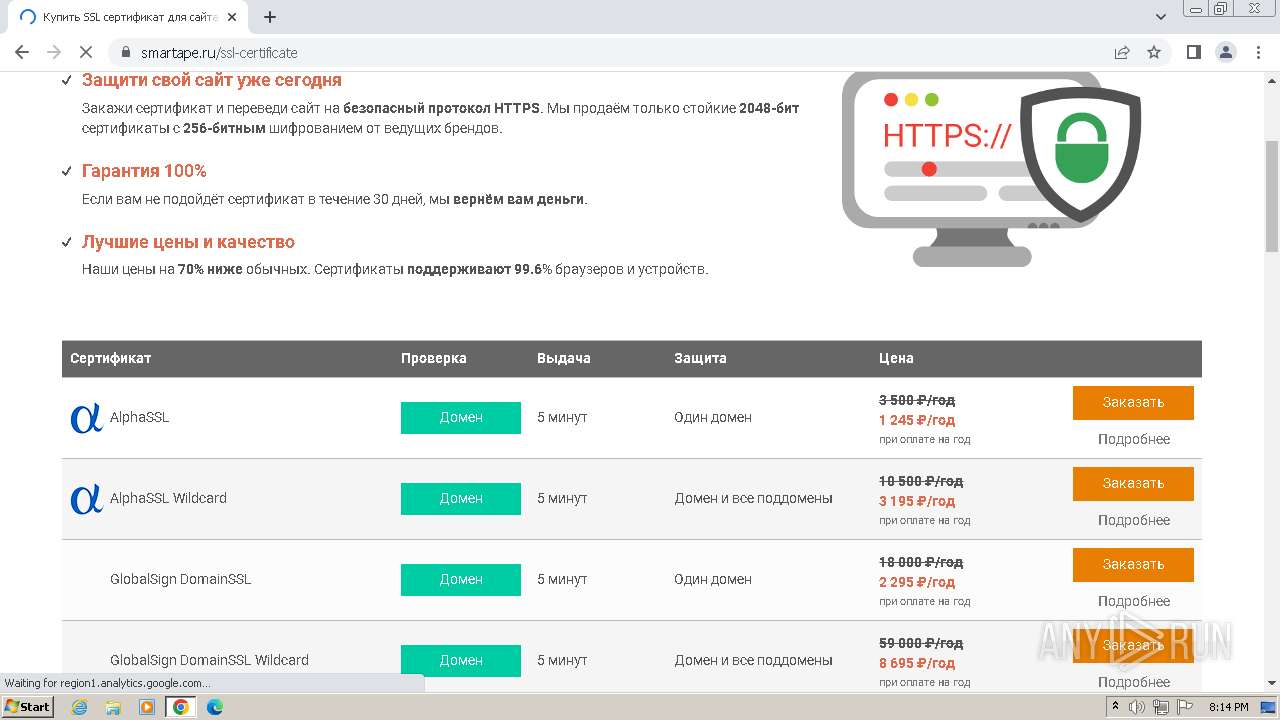Viewport: 1280px width, 720px height.
Task: Click the Проверка column header
Action: point(433,358)
